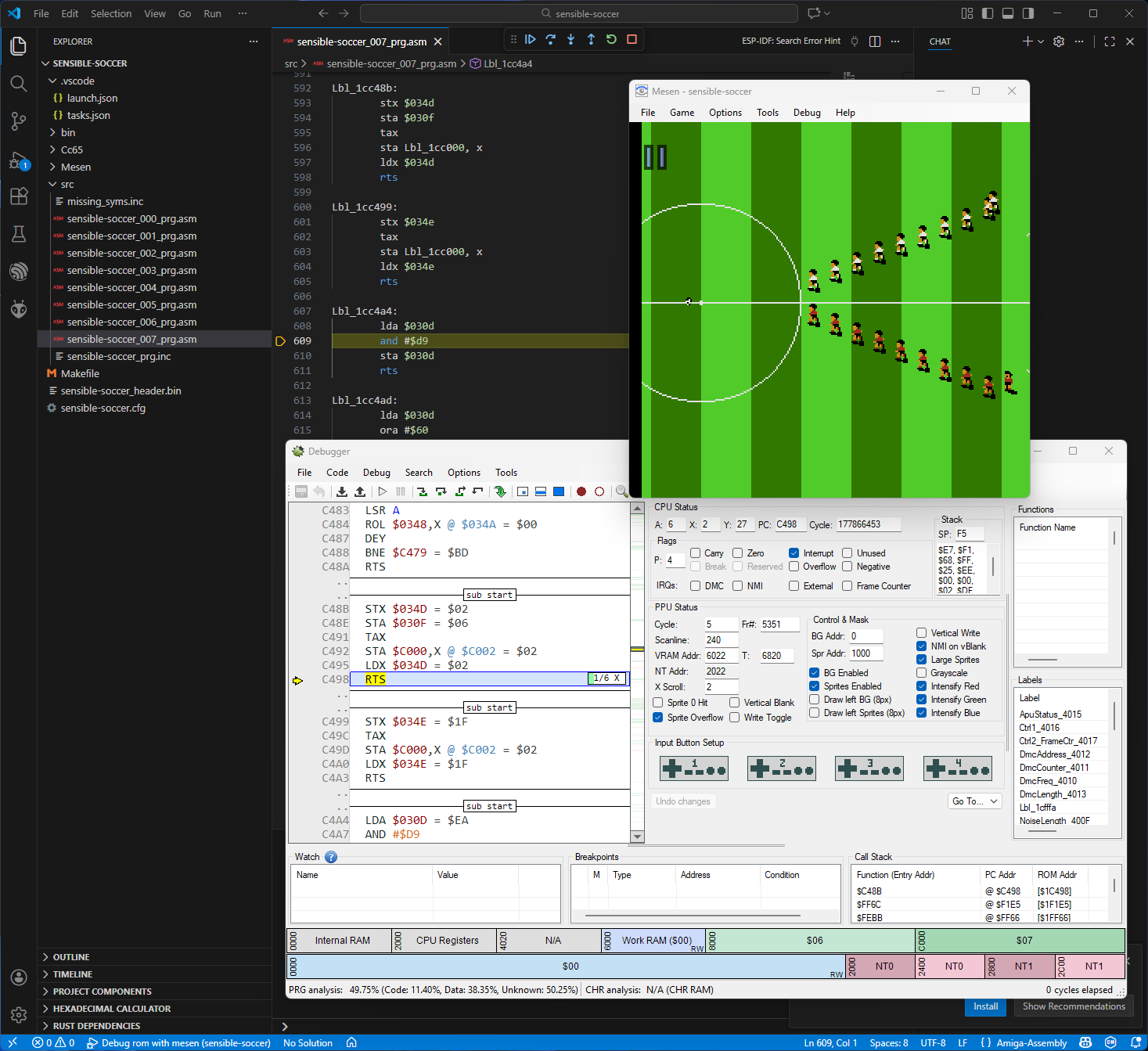Image resolution: width=1148 pixels, height=1051 pixels.
Task: Toggle the NMI on vBlank checkbox
Action: coord(922,646)
